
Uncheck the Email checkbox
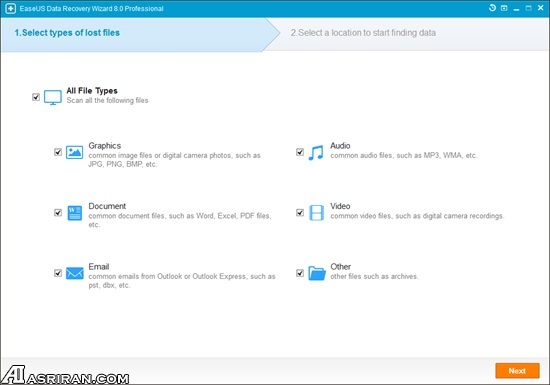pyautogui.click(x=58, y=273)
